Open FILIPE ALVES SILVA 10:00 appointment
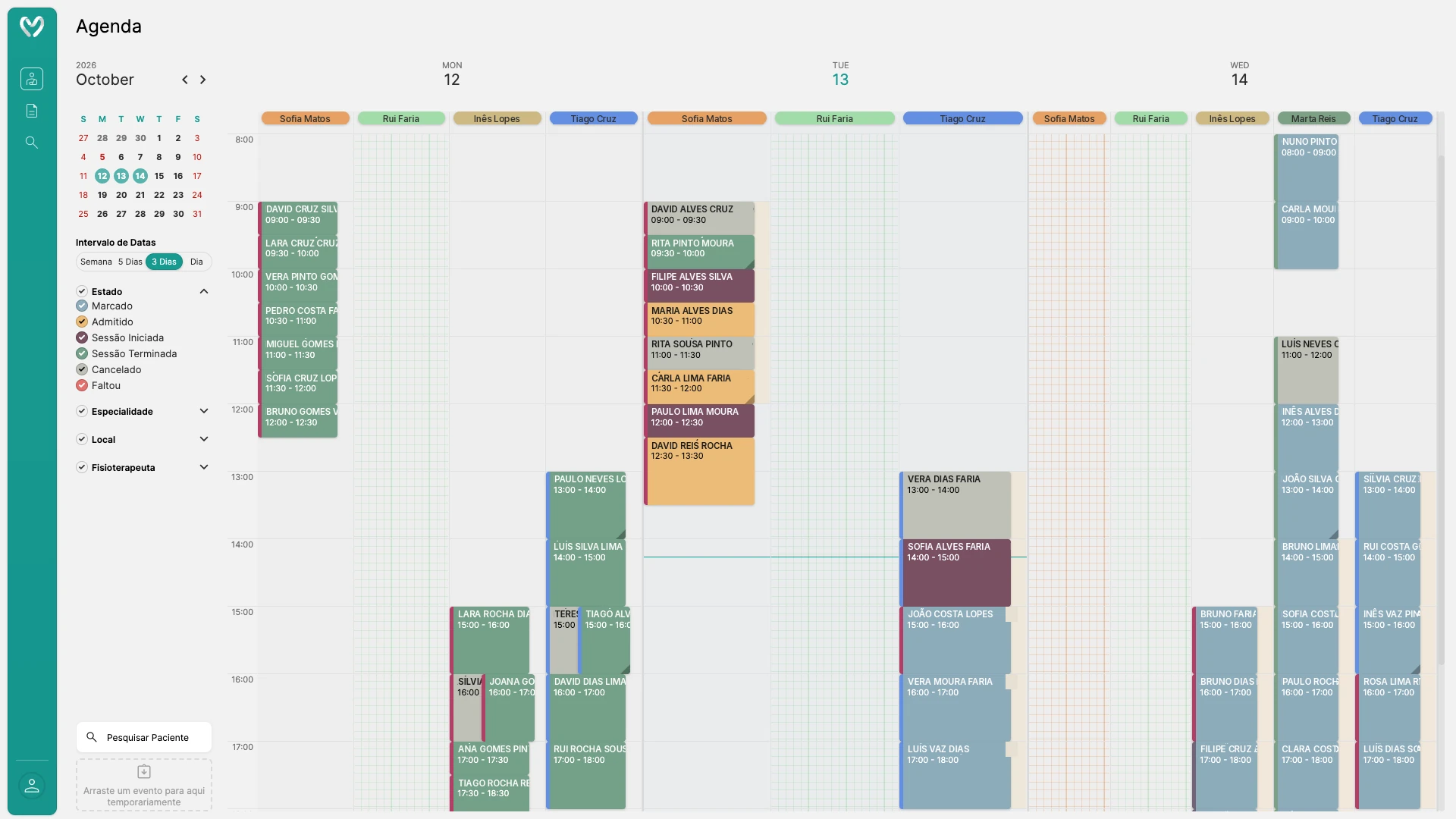The image size is (1456, 819). click(699, 286)
